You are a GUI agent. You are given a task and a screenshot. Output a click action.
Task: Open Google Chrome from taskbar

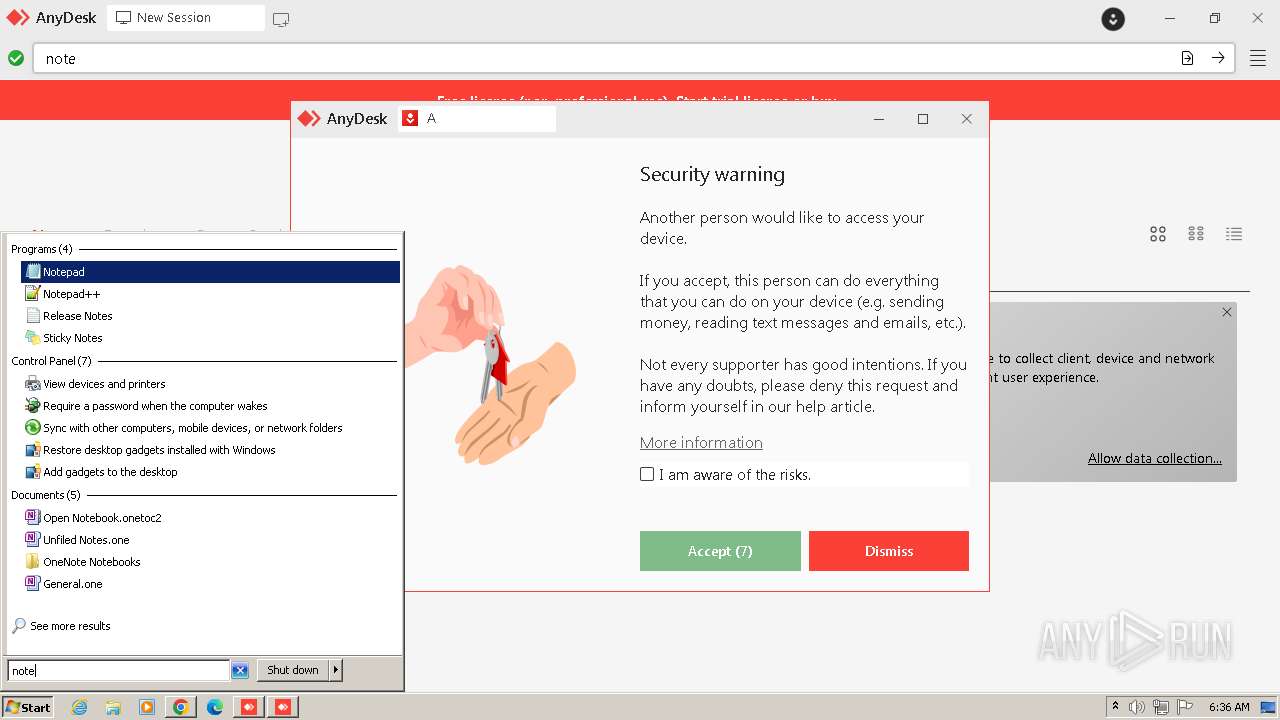[181, 707]
